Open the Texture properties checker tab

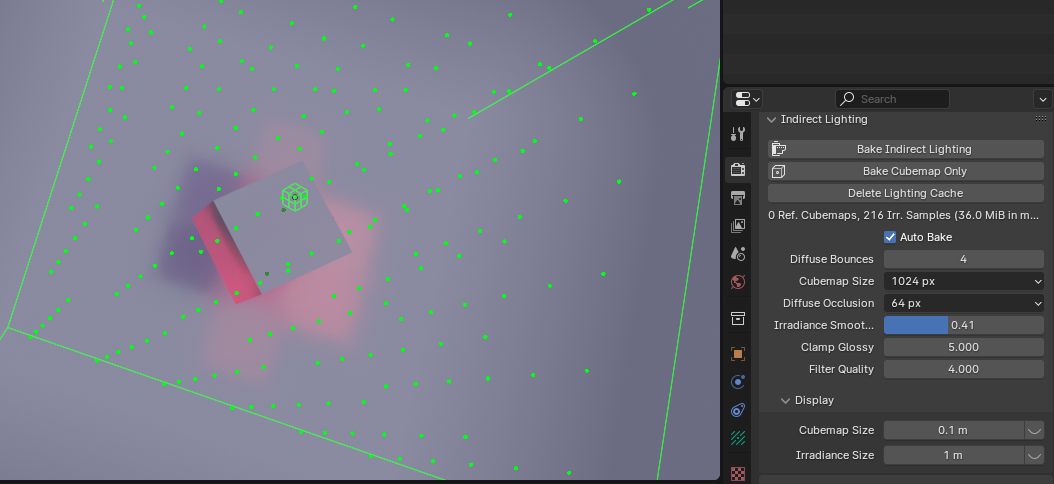(737, 473)
